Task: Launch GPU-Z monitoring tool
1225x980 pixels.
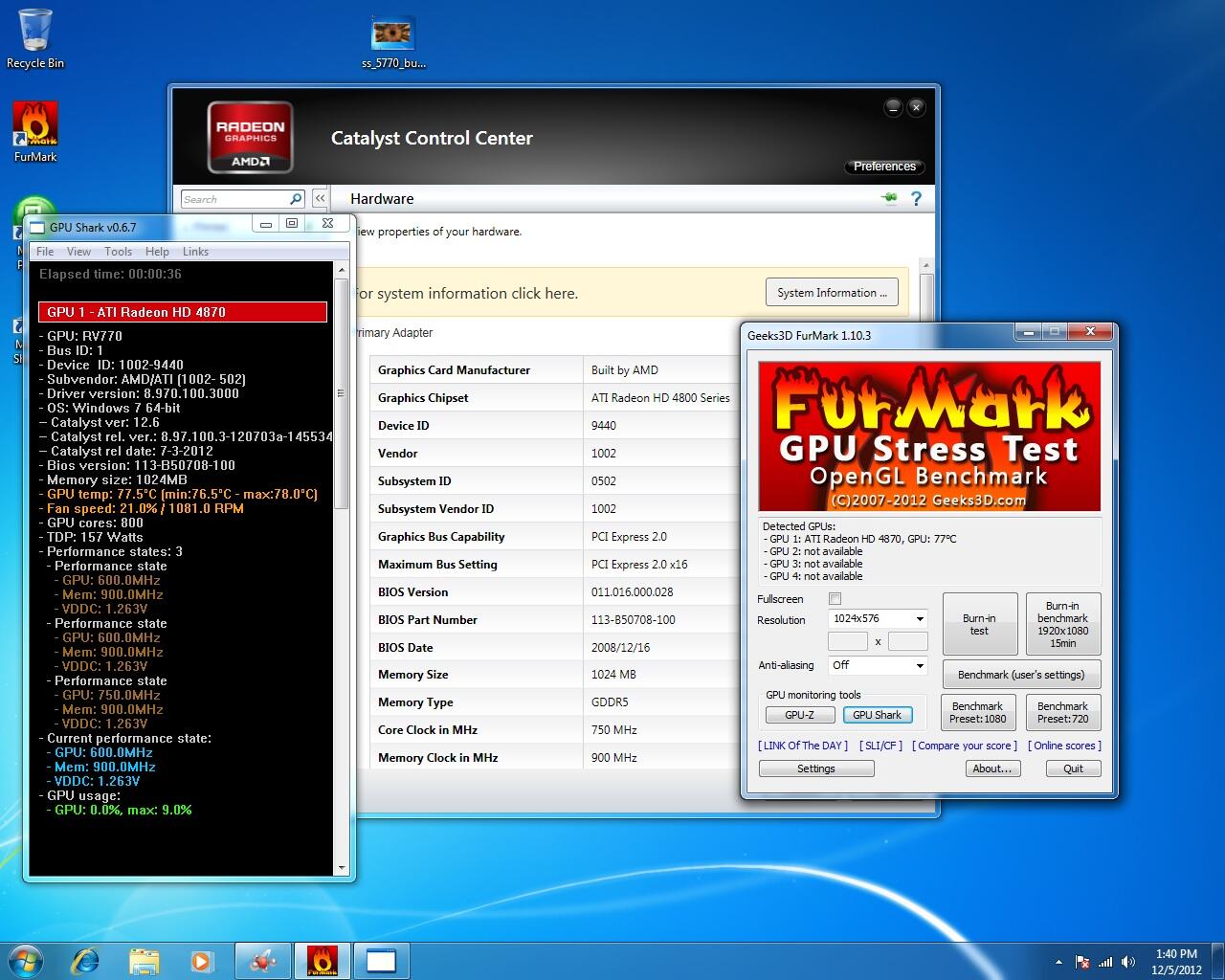Action: [799, 715]
